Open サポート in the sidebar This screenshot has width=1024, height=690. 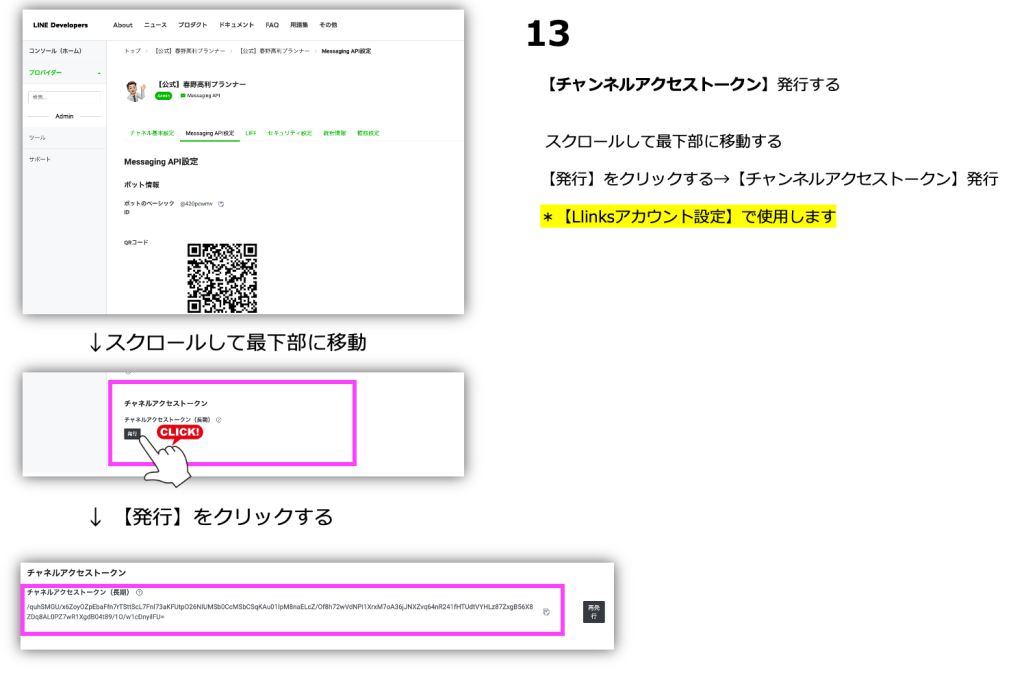[40, 159]
